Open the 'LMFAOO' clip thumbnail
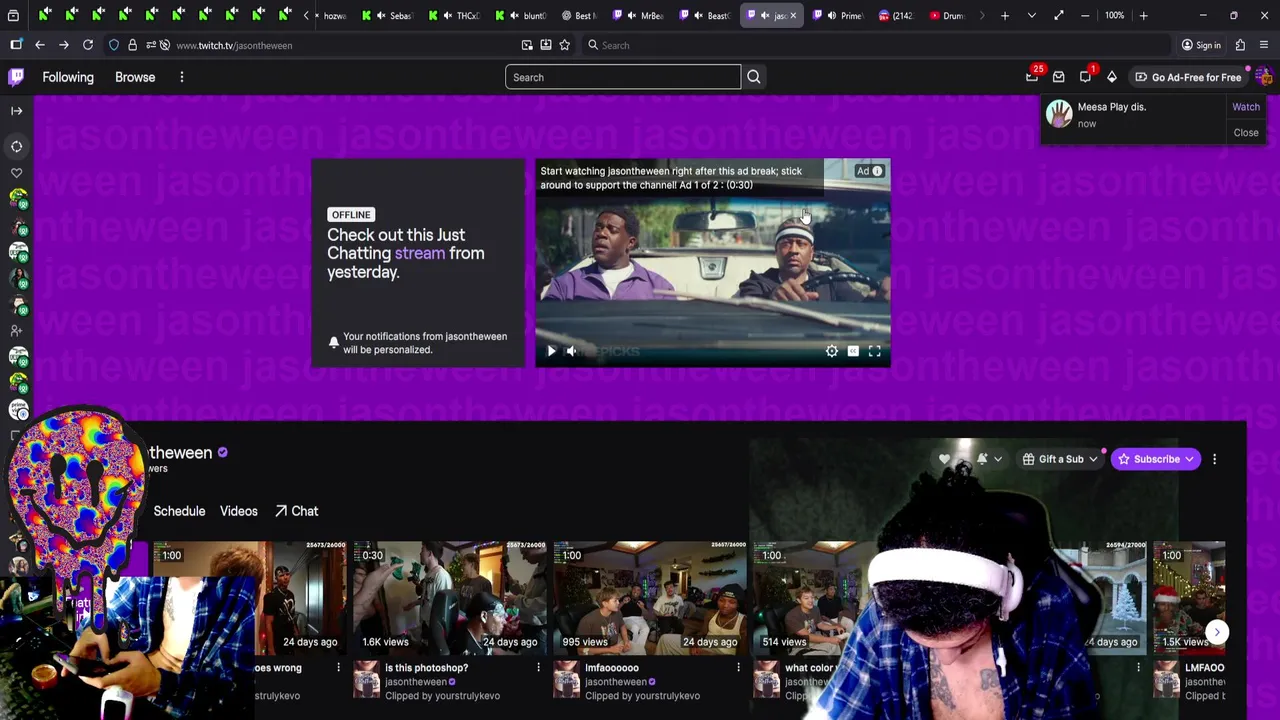This screenshot has width=1280, height=720. coord(1189,597)
